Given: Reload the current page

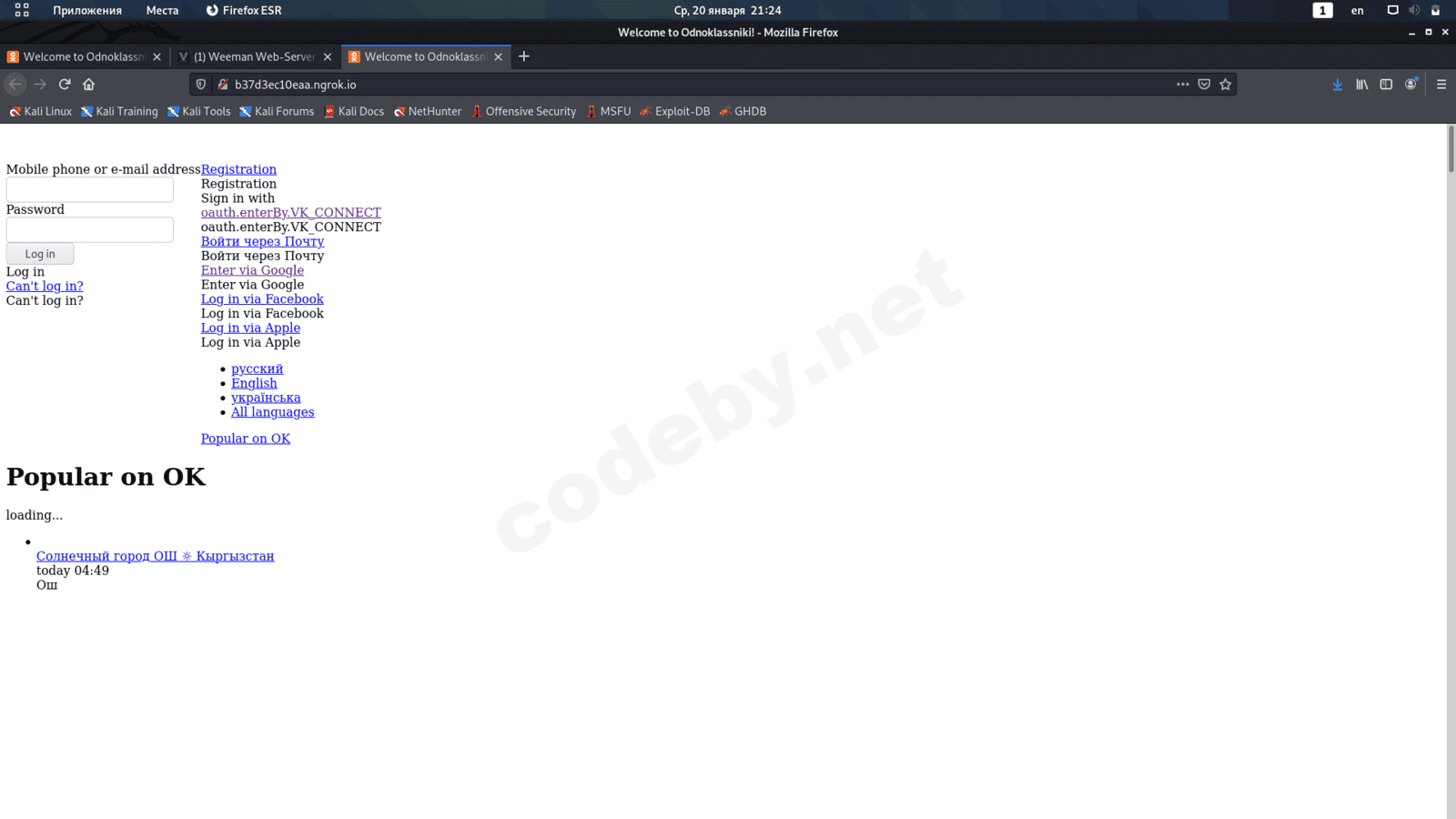Looking at the screenshot, I should [x=65, y=85].
